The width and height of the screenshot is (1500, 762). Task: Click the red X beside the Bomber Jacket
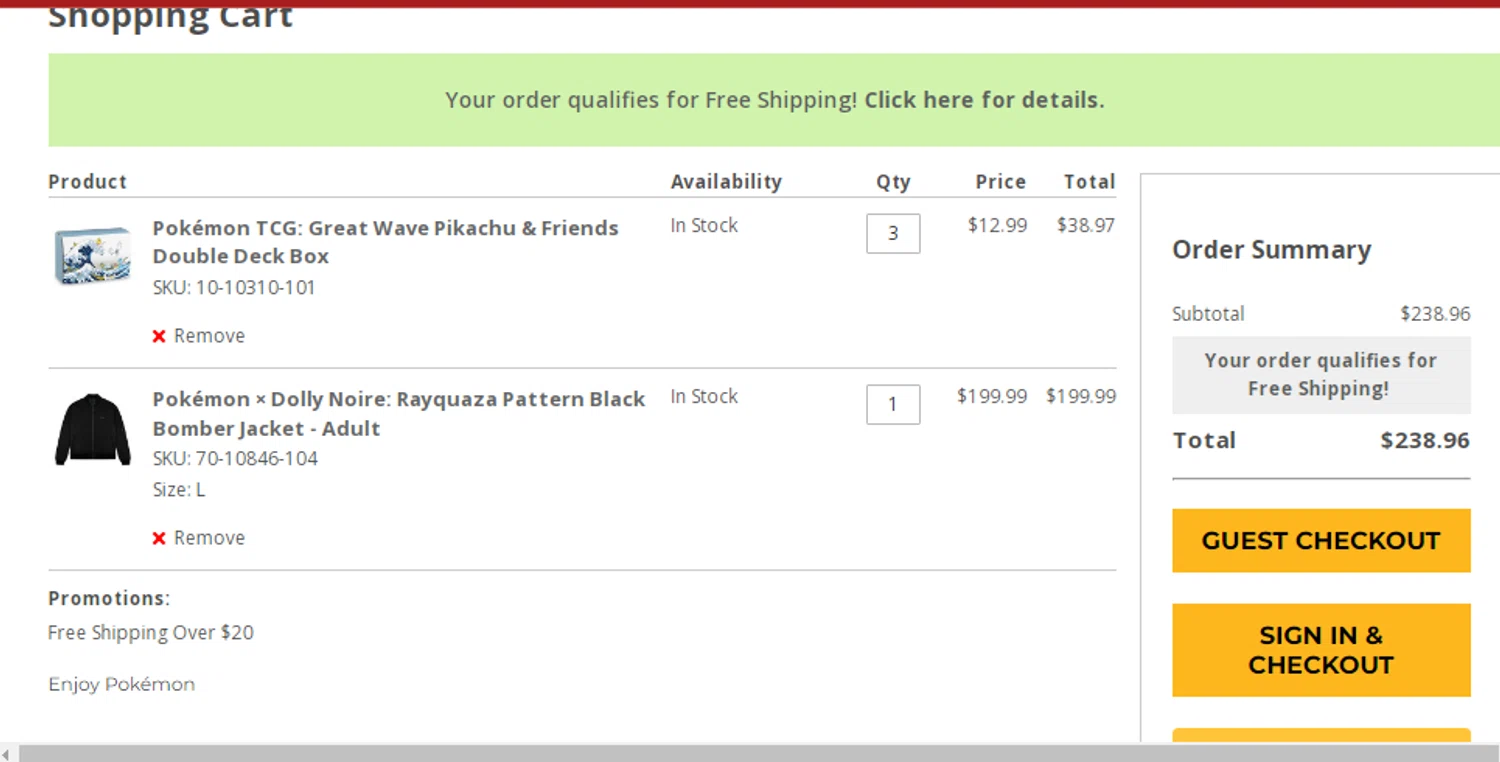tap(159, 538)
